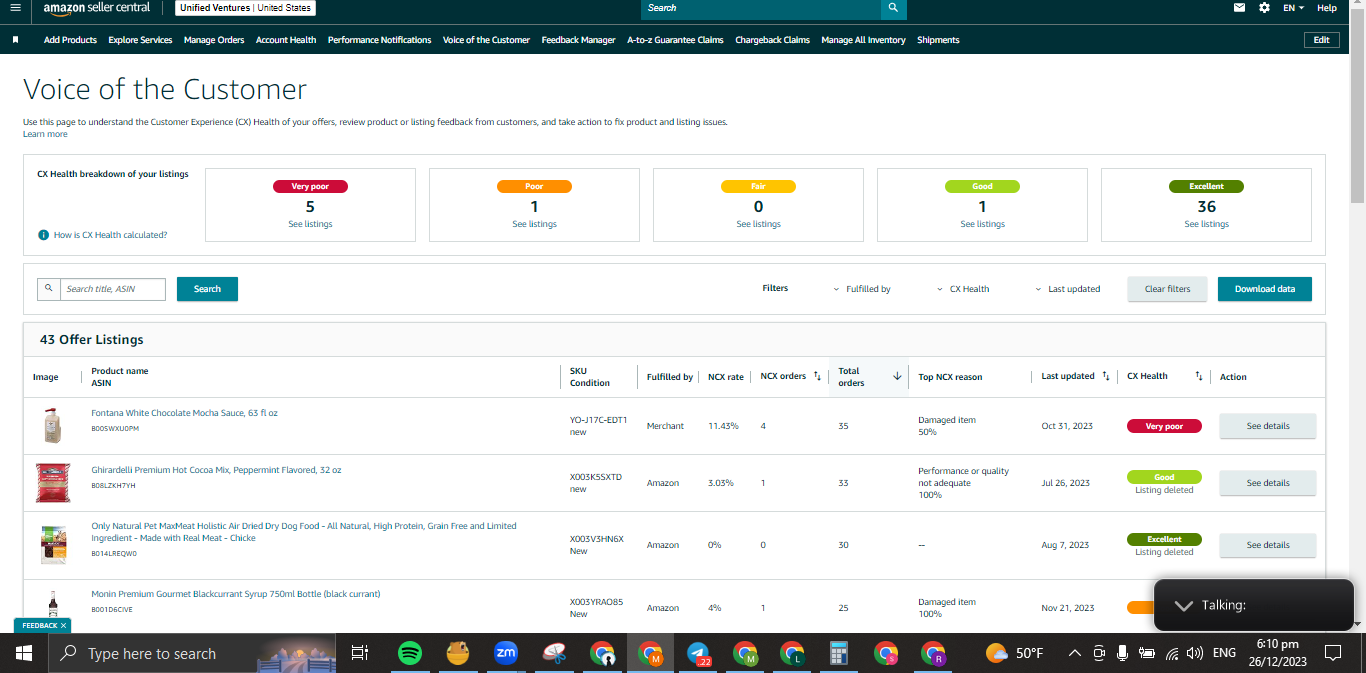Expand the Last updated filter dropdown

[x=1068, y=289]
